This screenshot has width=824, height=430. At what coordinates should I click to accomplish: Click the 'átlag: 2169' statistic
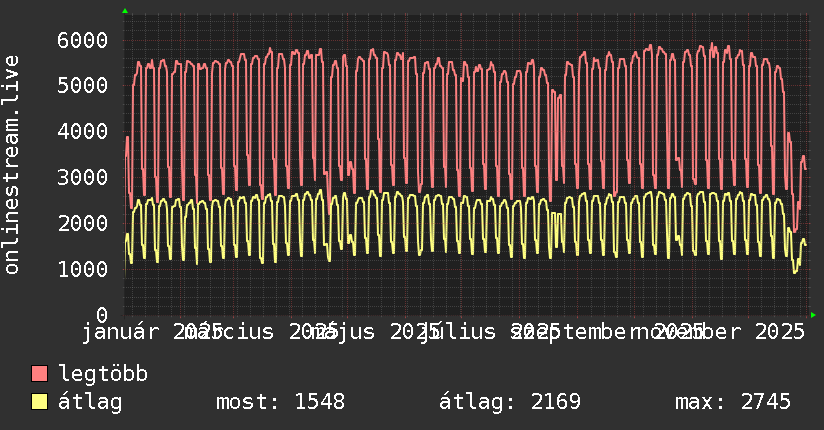510,402
